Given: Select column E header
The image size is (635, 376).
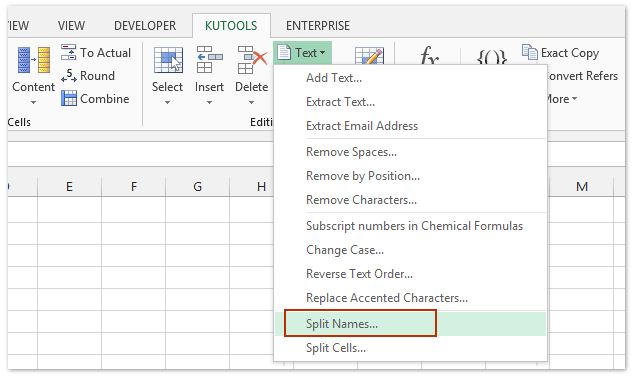Looking at the screenshot, I should (69, 186).
